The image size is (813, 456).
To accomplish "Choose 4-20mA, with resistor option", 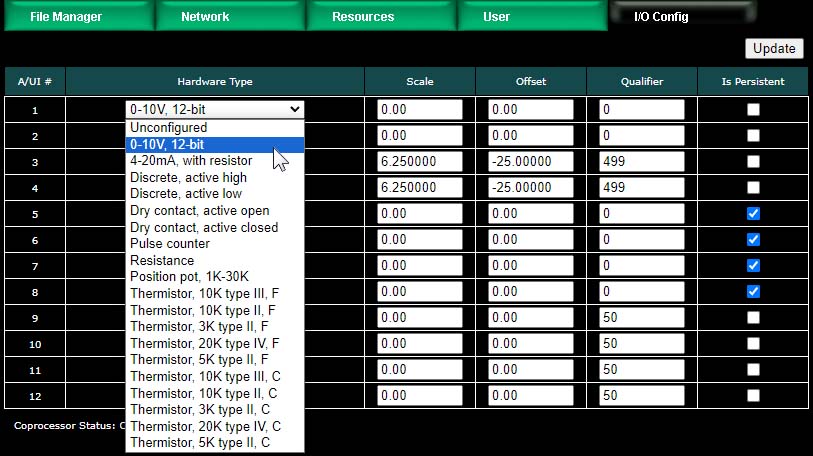I will pos(191,161).
